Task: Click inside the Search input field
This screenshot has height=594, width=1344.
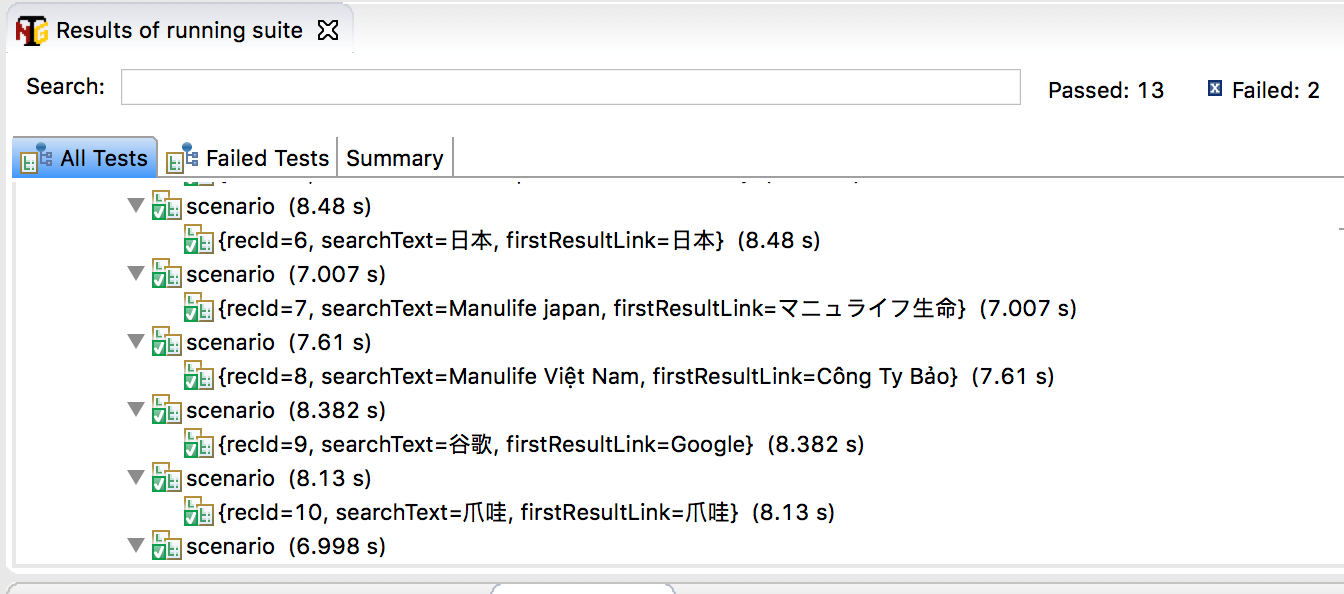Action: click(570, 88)
